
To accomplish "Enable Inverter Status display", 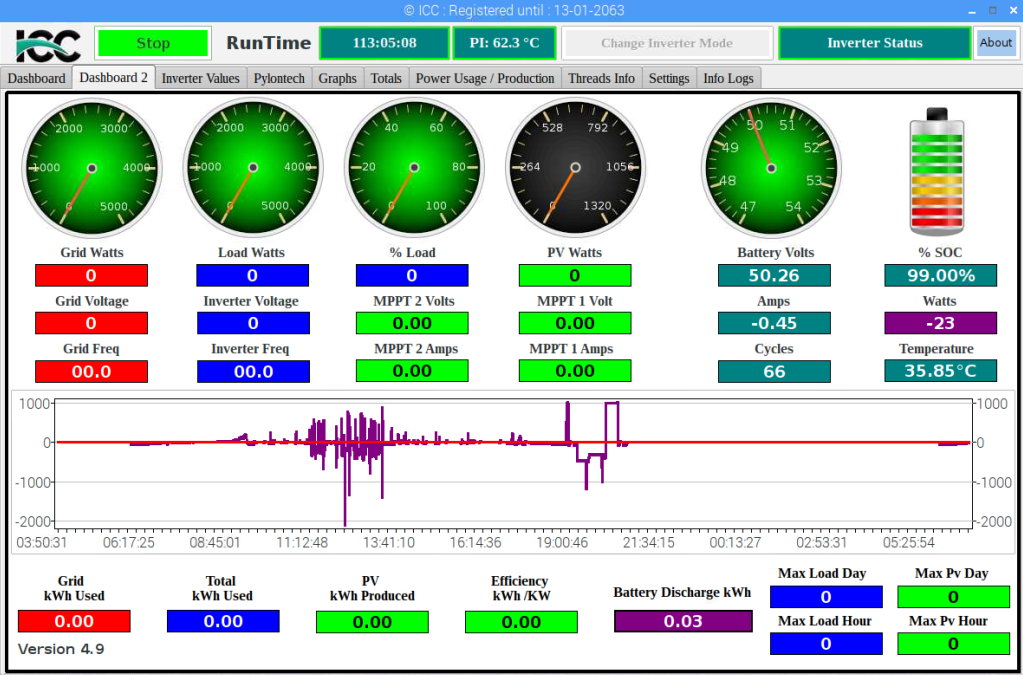I will coord(873,43).
